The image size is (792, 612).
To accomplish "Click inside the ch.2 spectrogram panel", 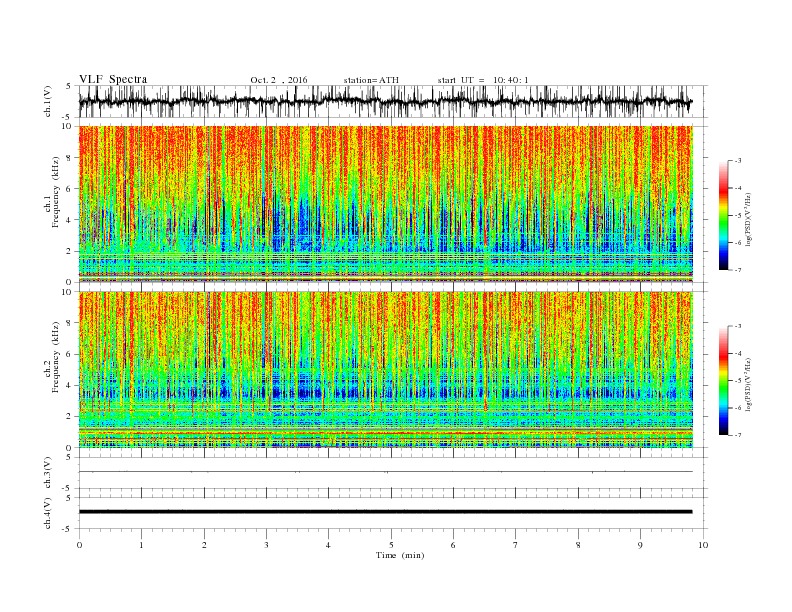I will (x=385, y=370).
